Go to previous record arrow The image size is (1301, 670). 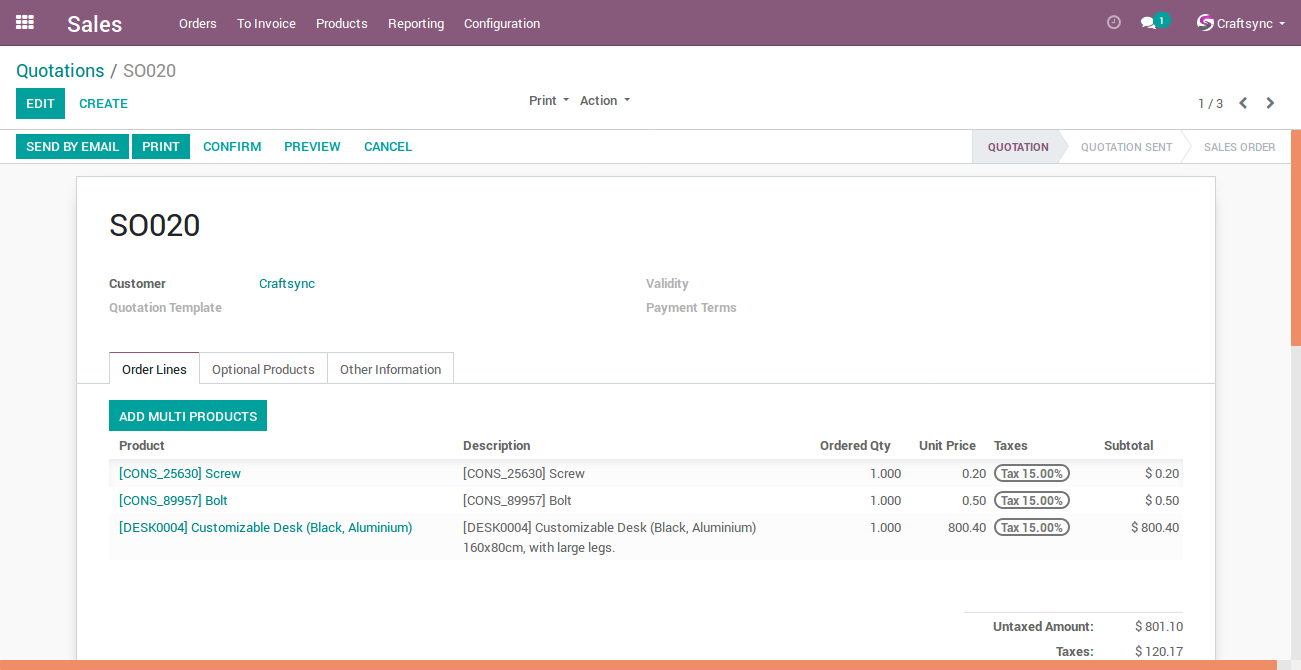[1243, 103]
